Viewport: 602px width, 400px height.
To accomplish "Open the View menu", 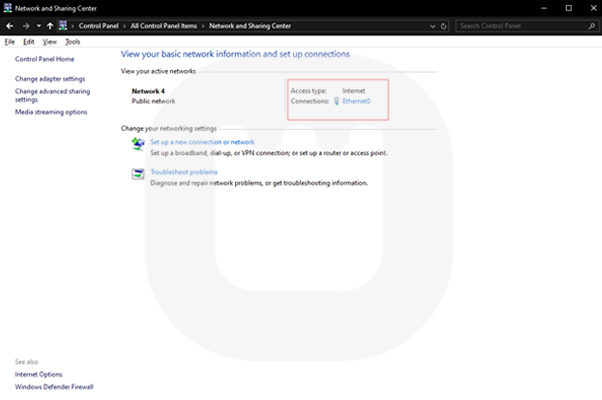I will tap(50, 42).
